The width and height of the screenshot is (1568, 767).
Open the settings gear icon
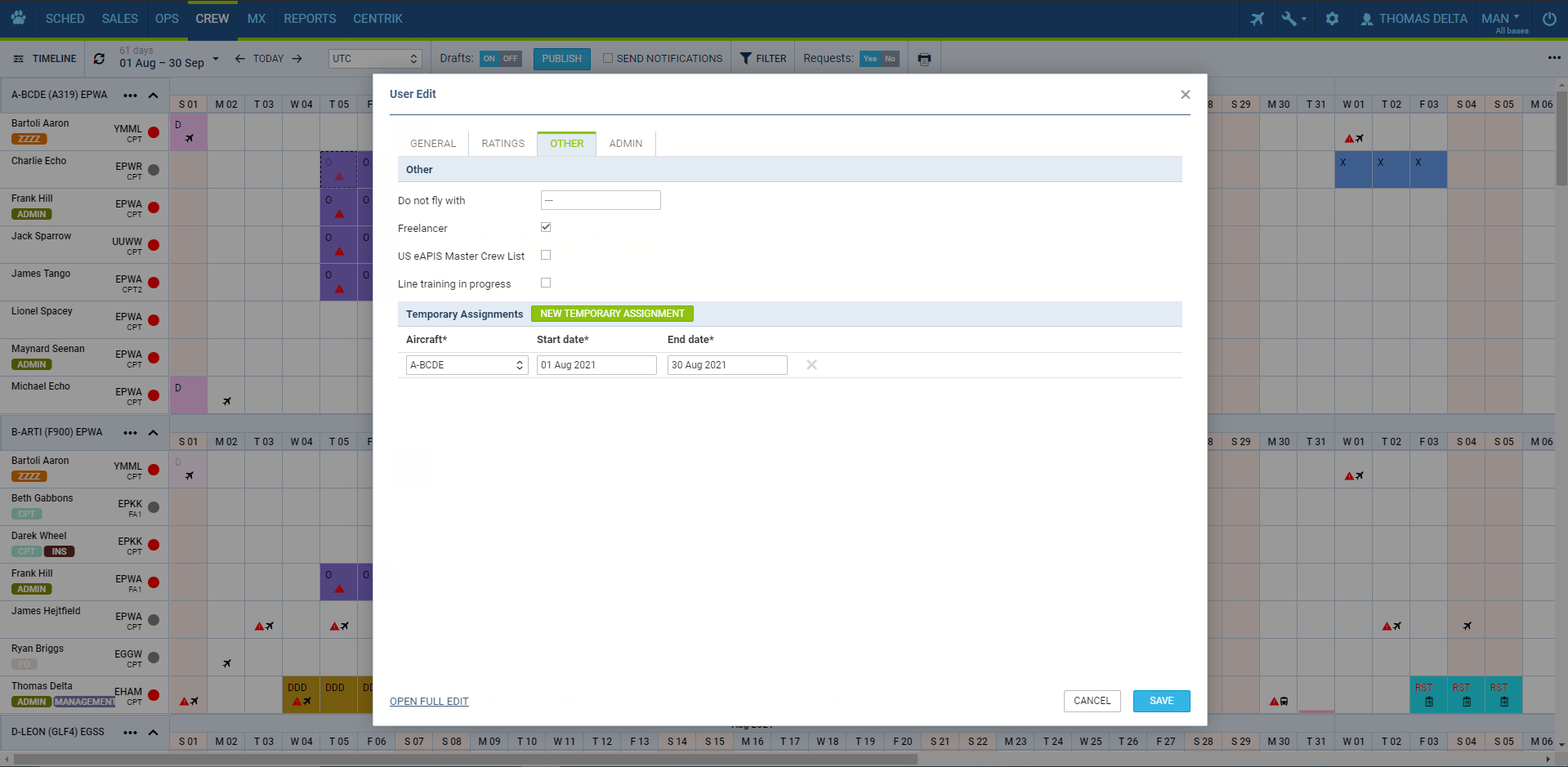[1332, 18]
